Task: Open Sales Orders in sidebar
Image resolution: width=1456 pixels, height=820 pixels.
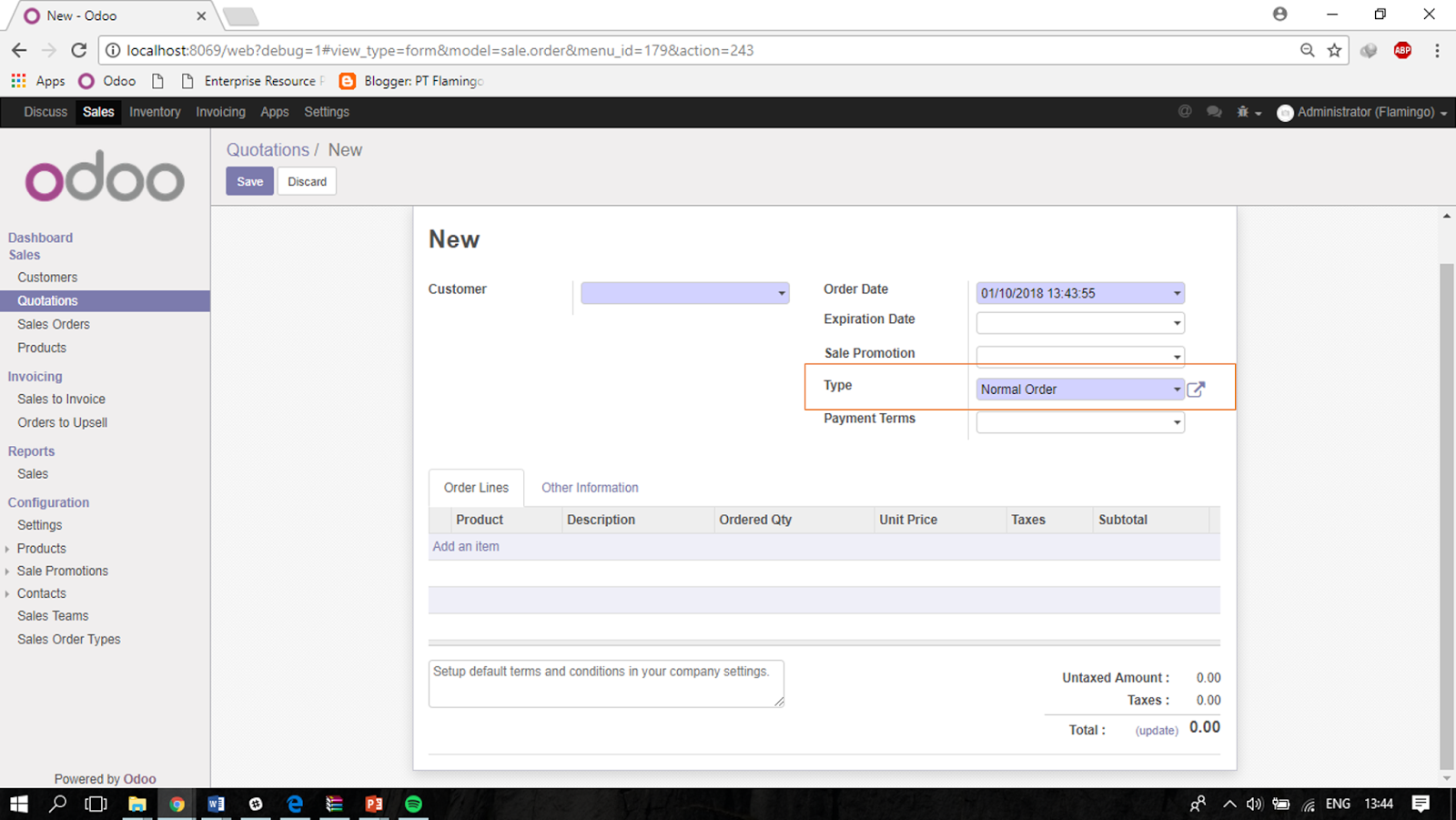Action: pos(54,324)
